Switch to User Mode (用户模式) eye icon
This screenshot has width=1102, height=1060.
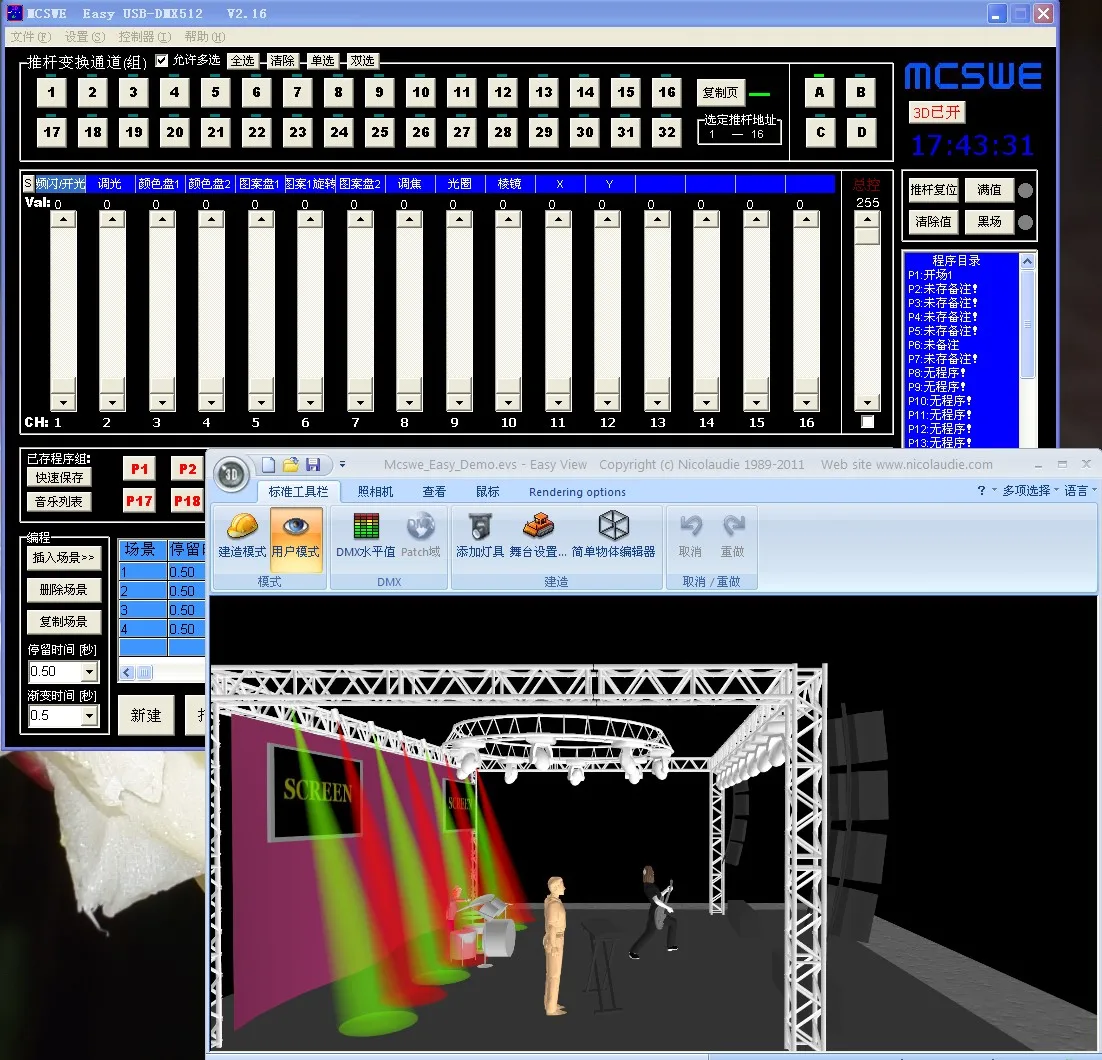tap(296, 526)
